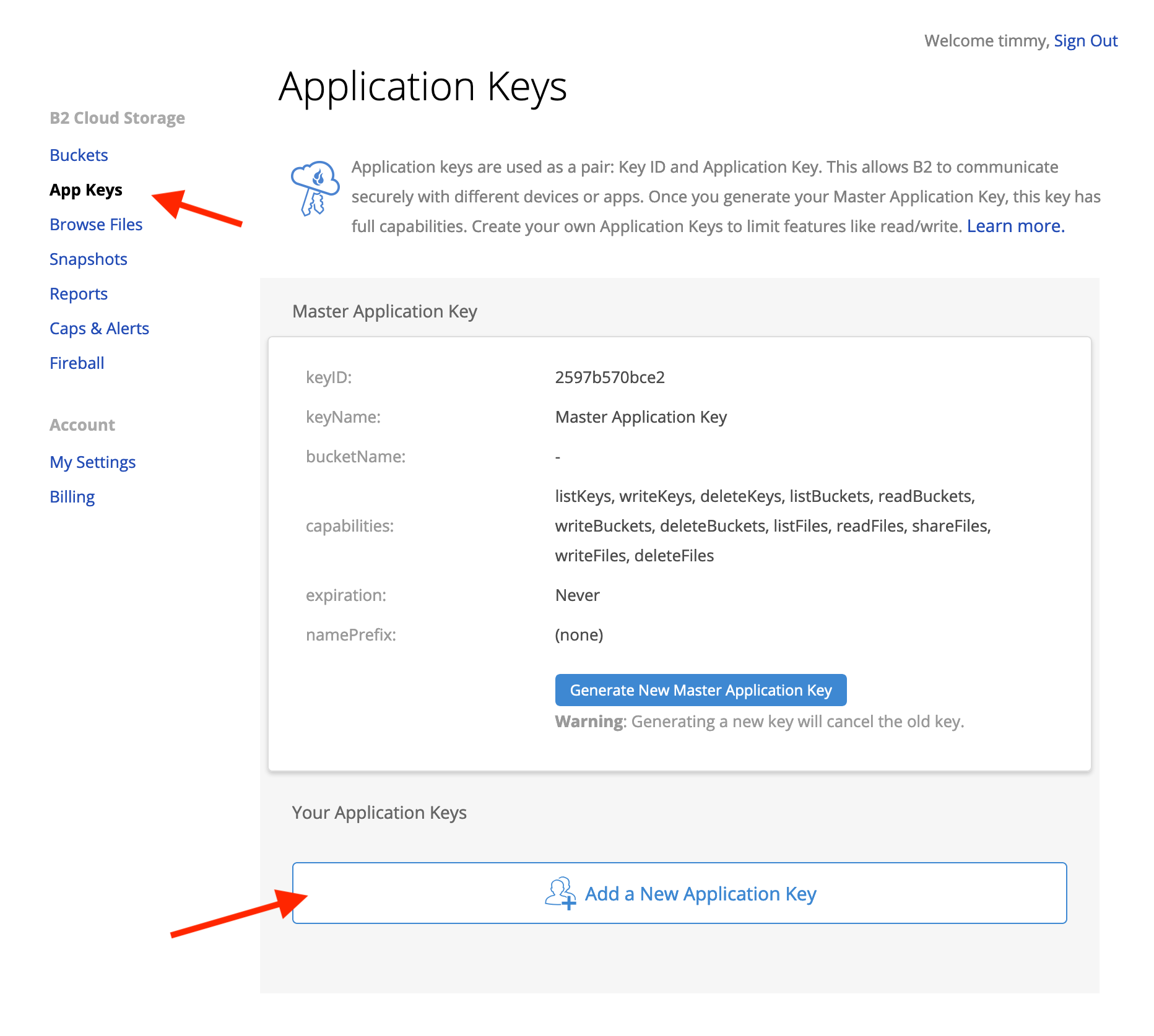1154x1036 pixels.
Task: Open the Buckets page
Action: 79,155
